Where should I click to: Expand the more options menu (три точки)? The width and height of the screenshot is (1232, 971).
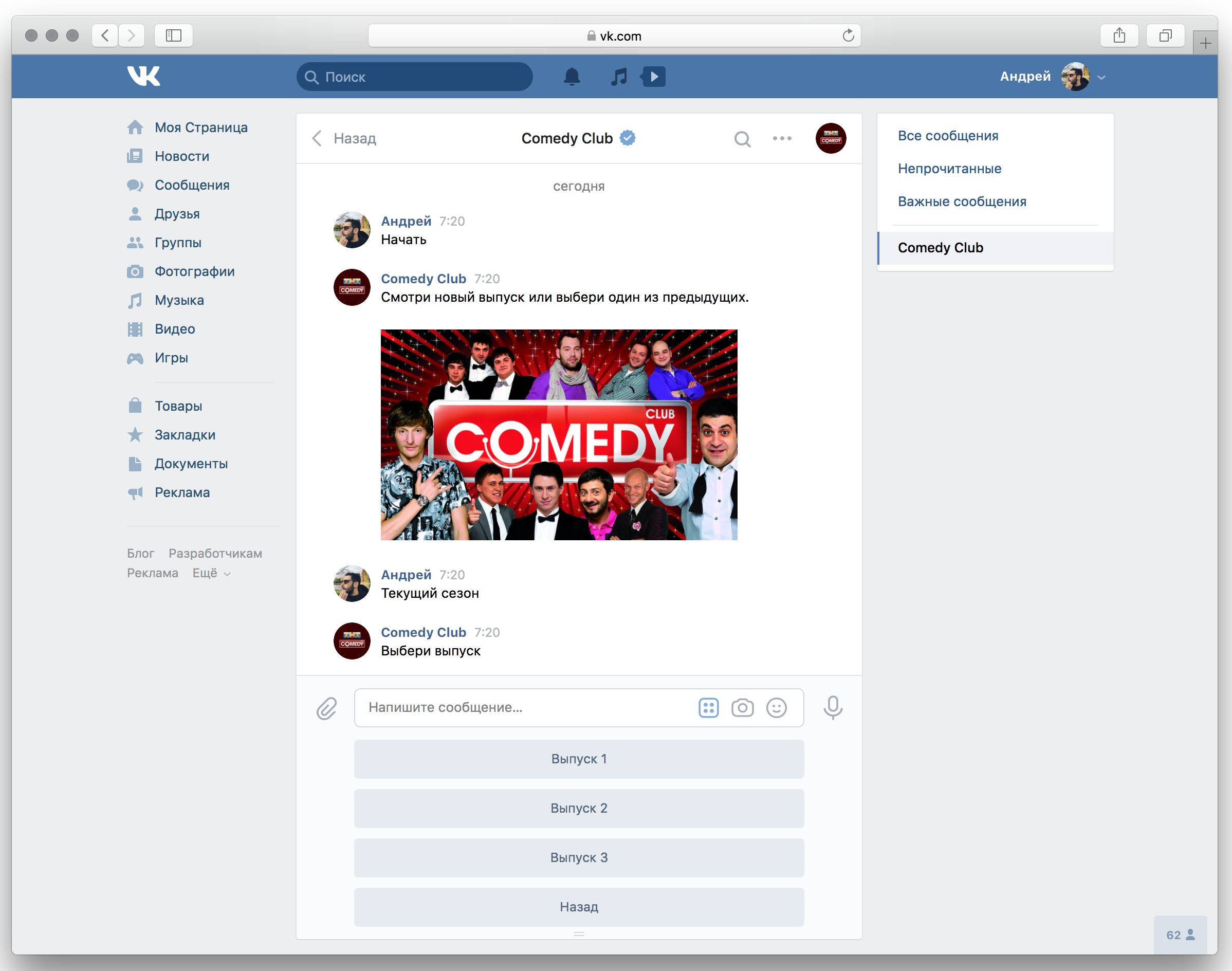tap(783, 138)
